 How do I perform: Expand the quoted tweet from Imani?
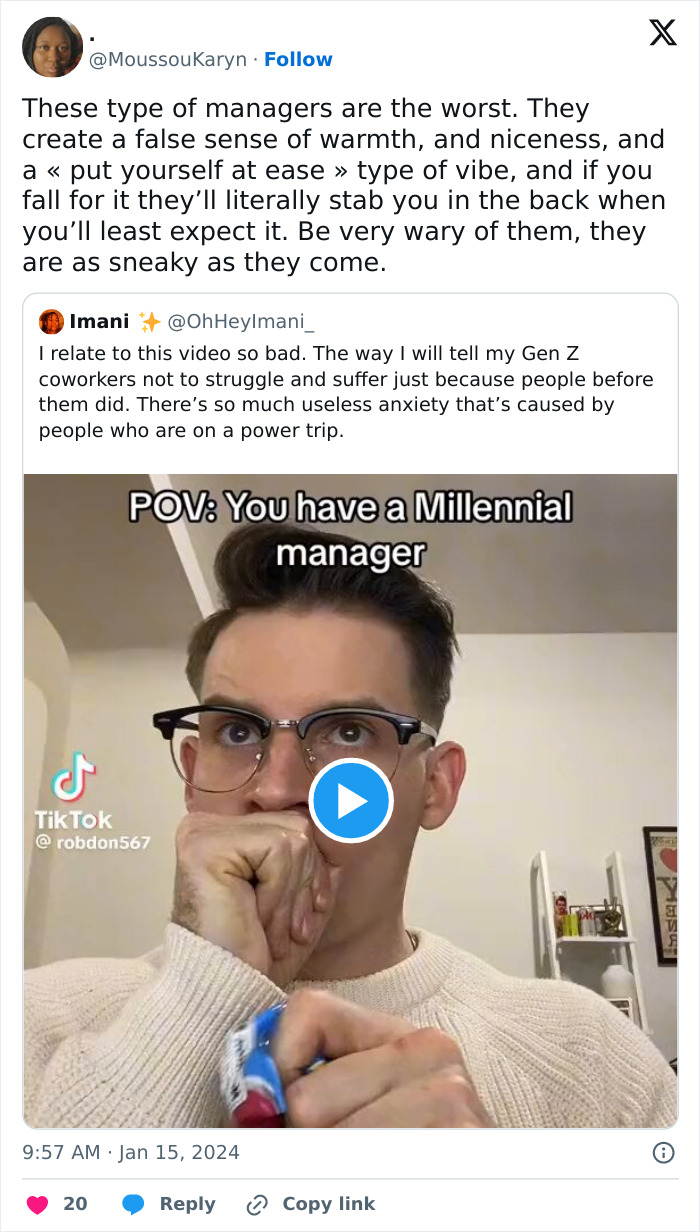pos(350,390)
